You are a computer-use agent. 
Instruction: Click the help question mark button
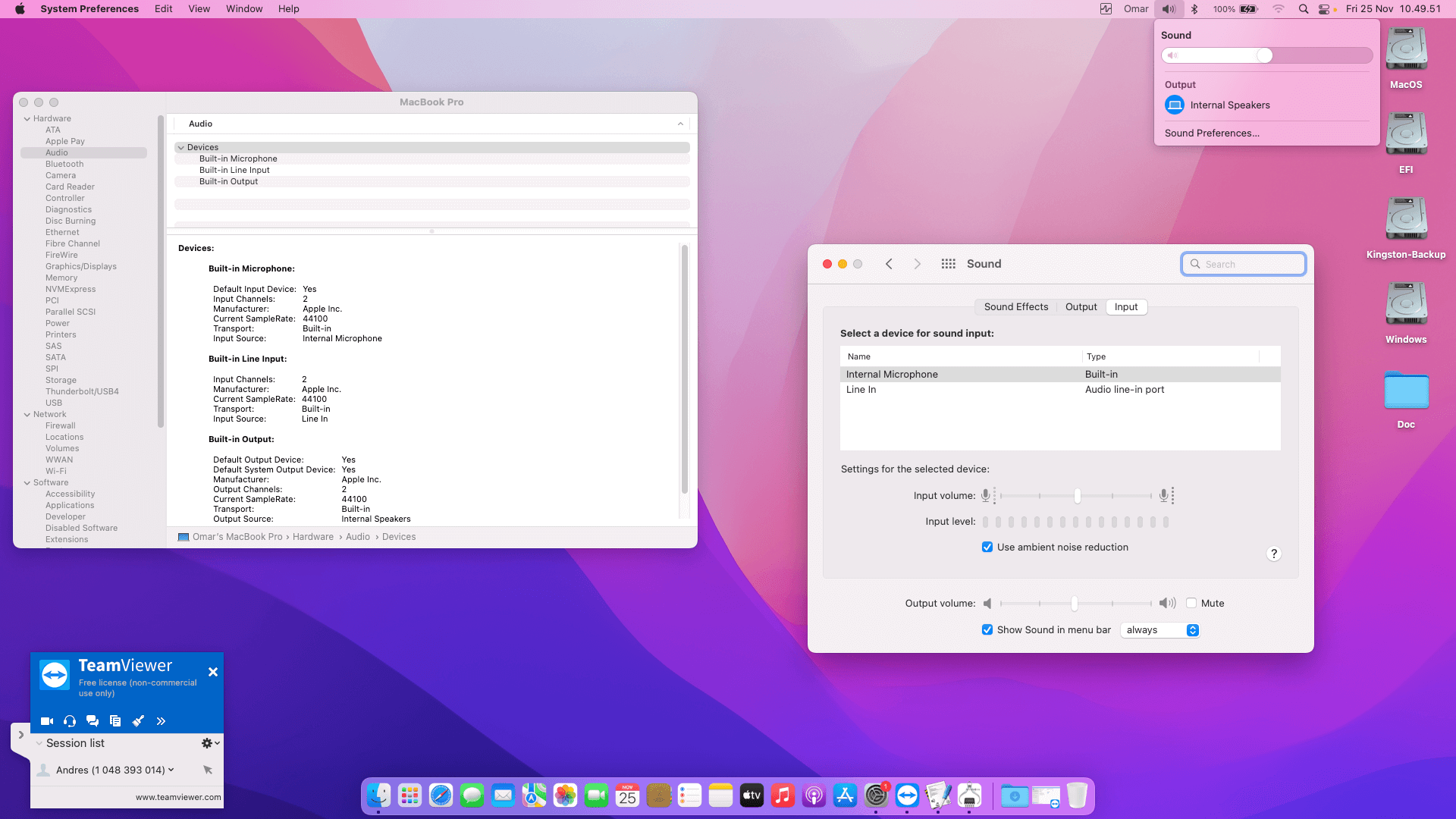pos(1274,554)
